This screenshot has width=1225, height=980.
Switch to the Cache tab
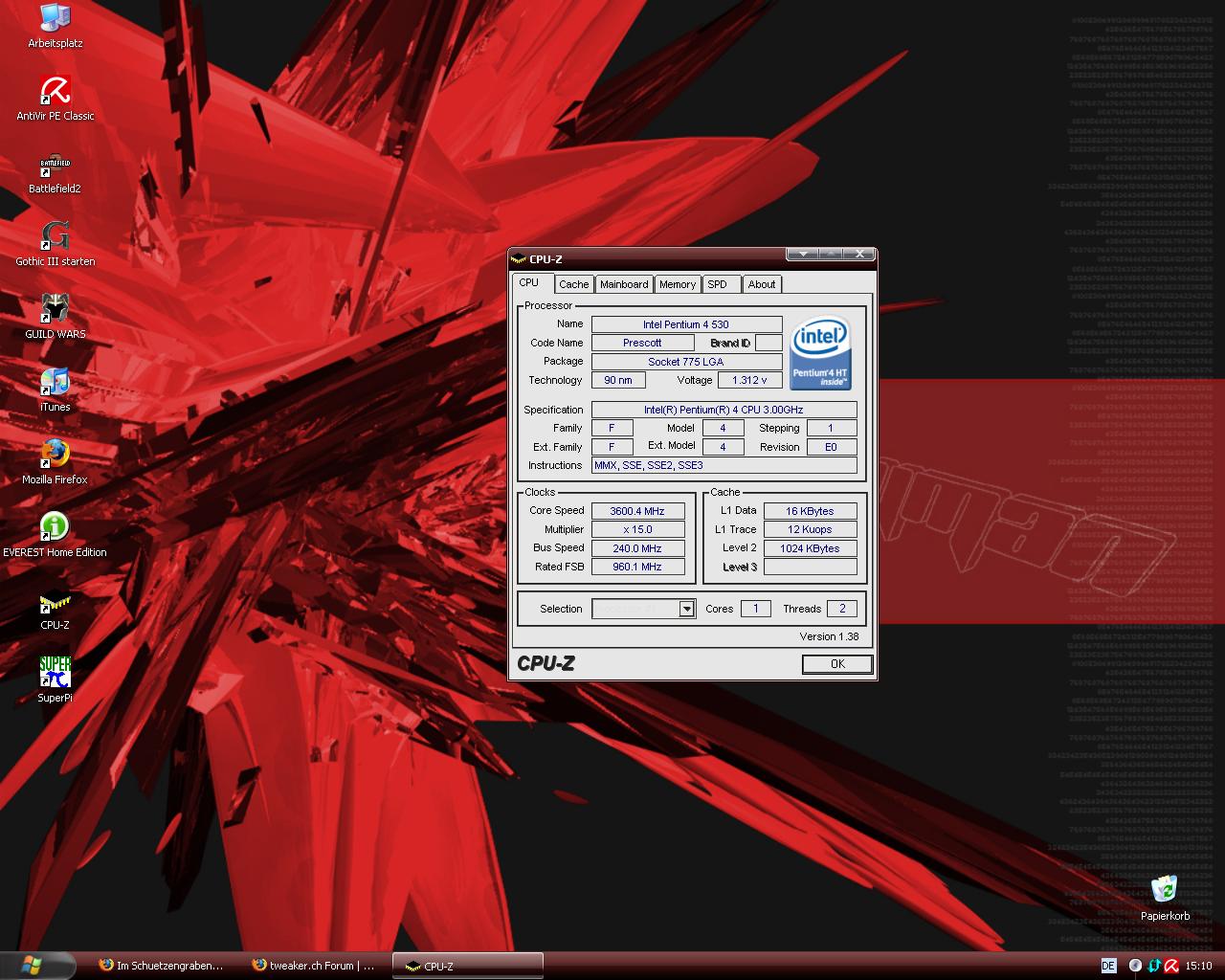(x=573, y=284)
